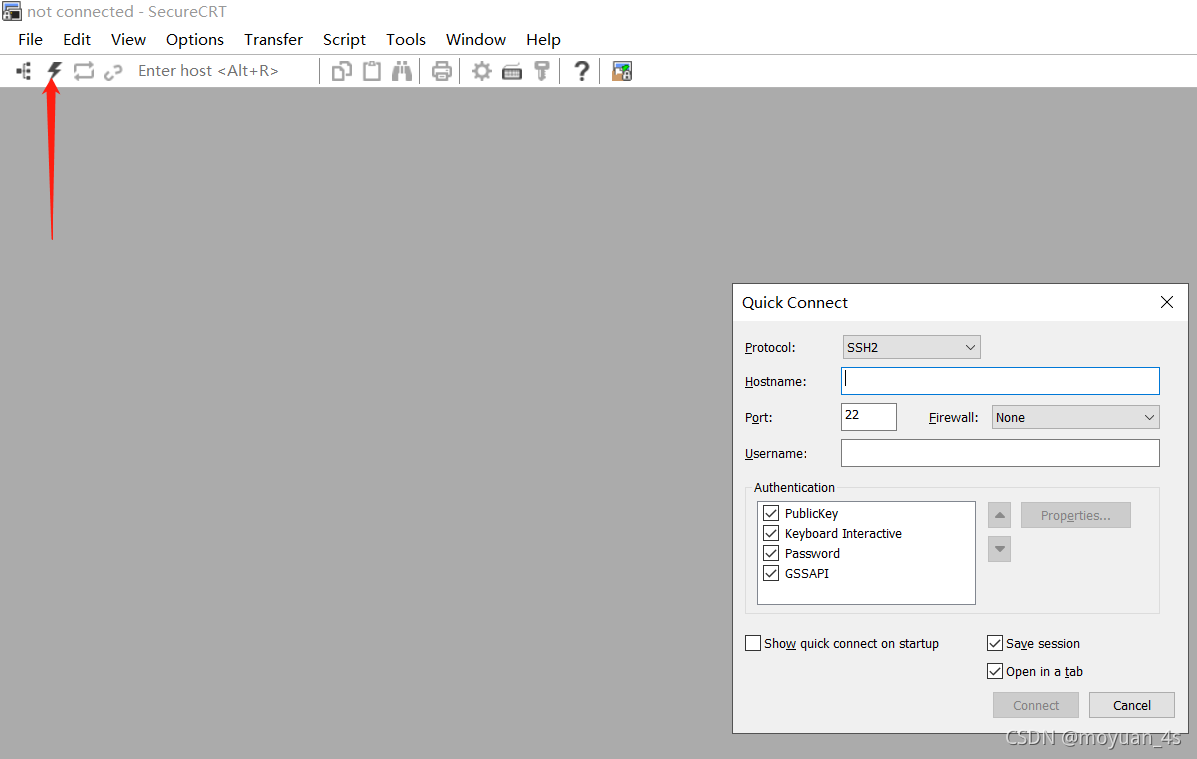Screen dimensions: 1197x759
Task: Enable Show quick connect on startup
Action: pyautogui.click(x=753, y=643)
